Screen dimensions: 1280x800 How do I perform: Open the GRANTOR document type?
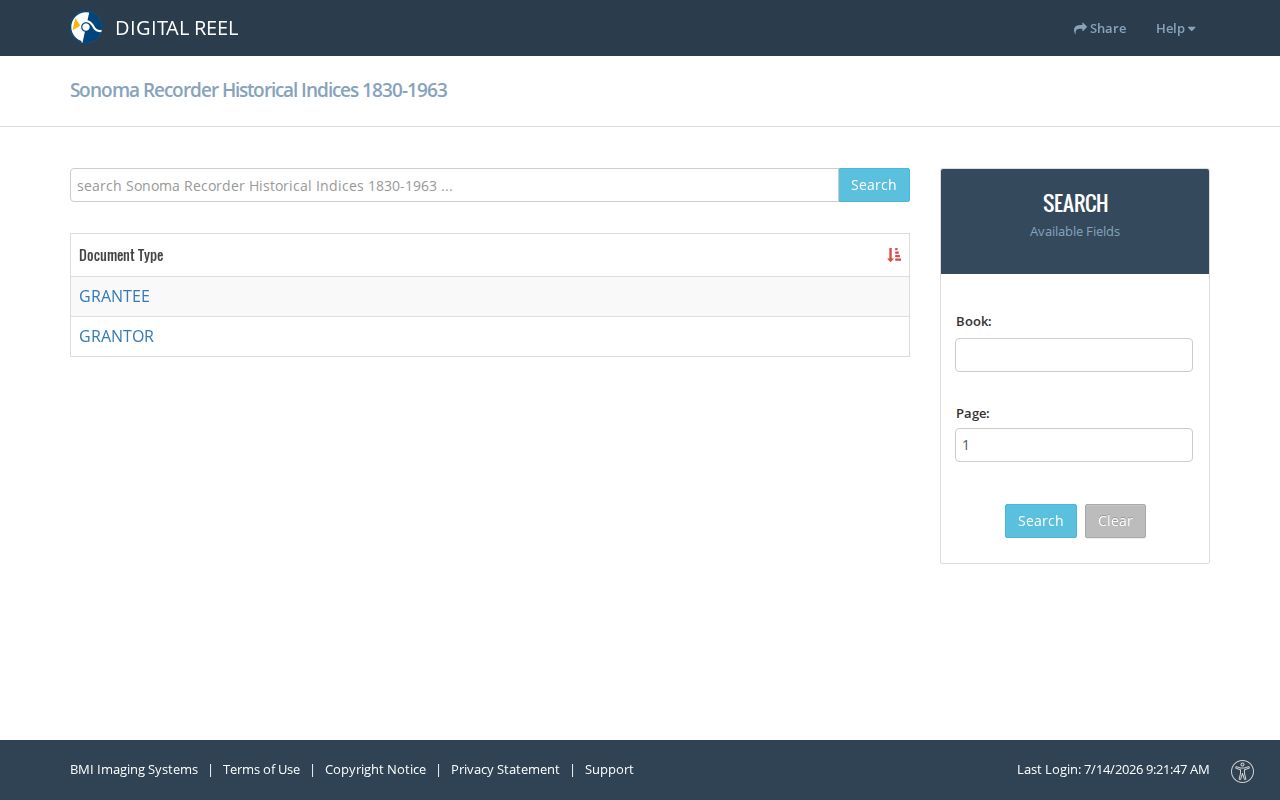[116, 336]
